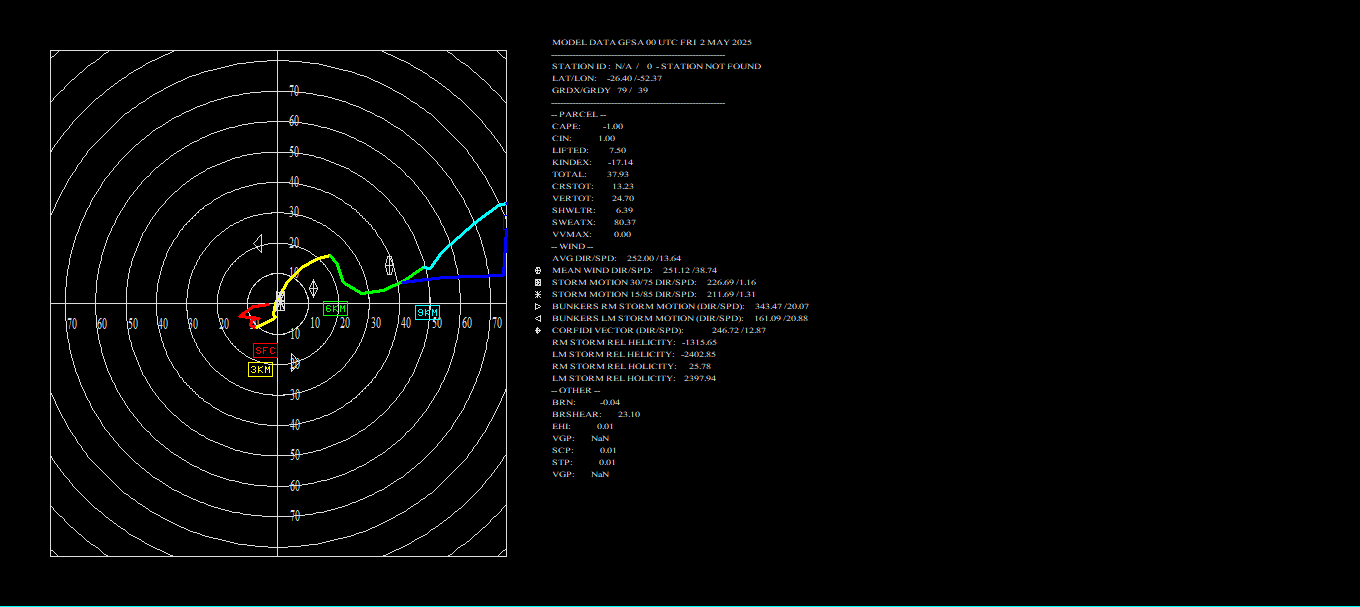This screenshot has height=607, width=1360.
Task: Select the 'LIFTED: 7.50' row
Action: (589, 150)
